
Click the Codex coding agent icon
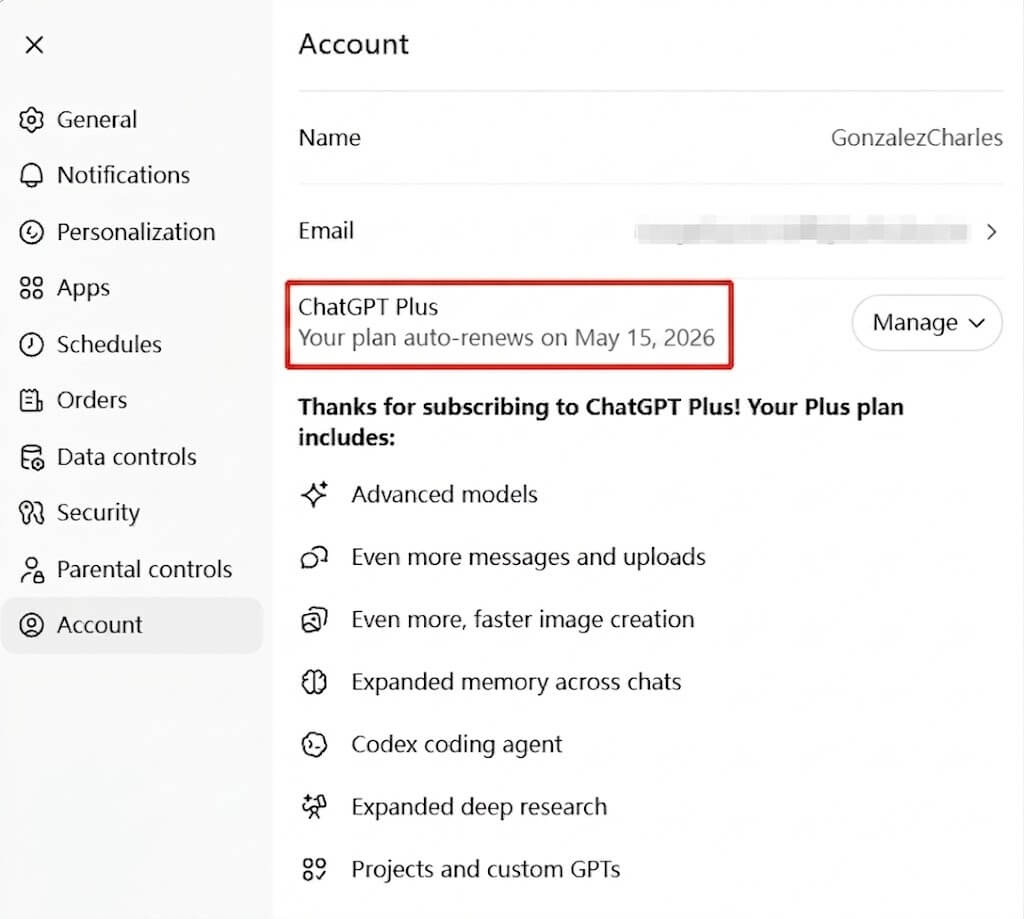click(315, 745)
